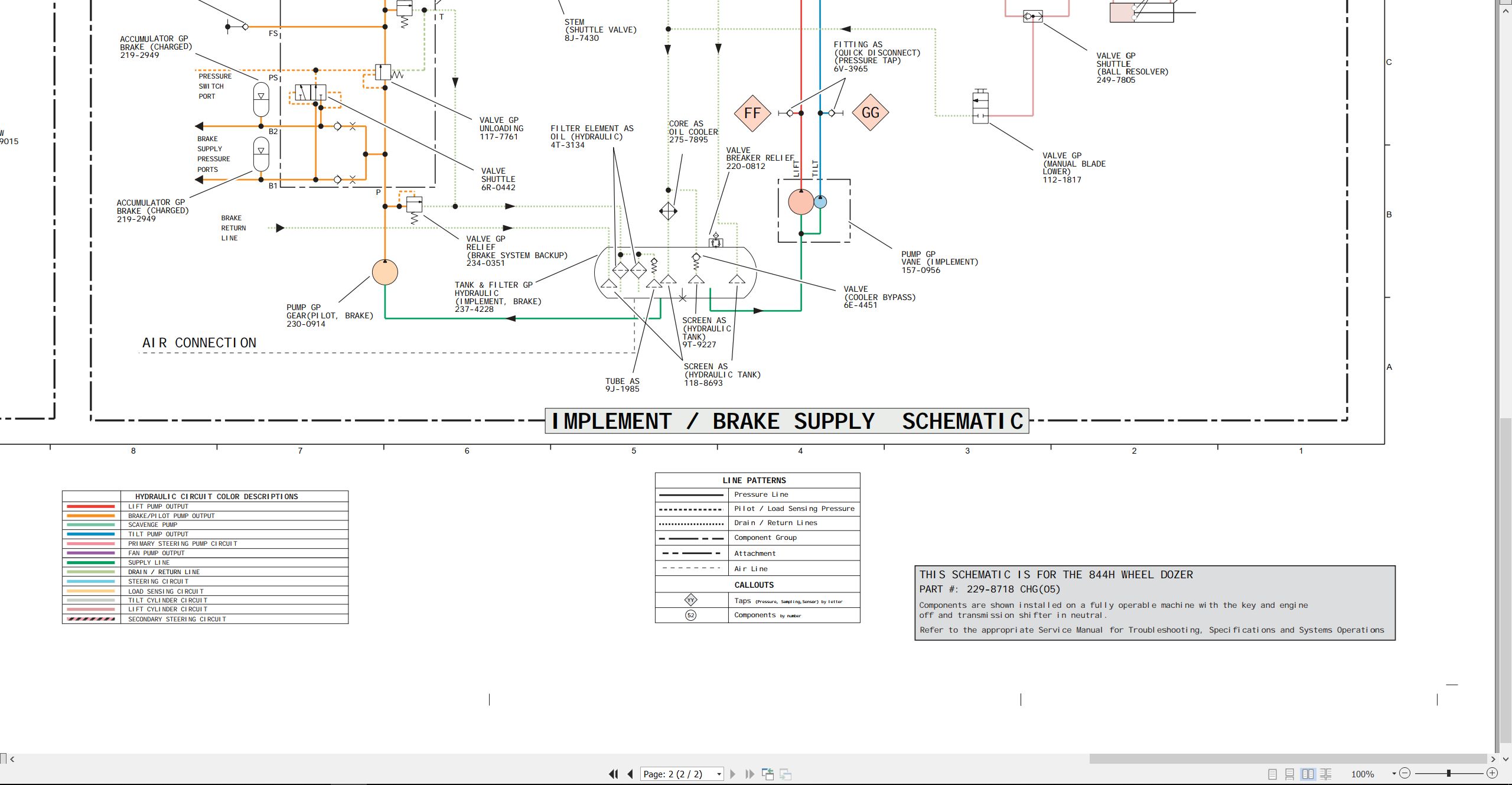Click the horizontal scrollbar right arrow
Viewport: 1512px width, 785px height.
[x=1493, y=759]
